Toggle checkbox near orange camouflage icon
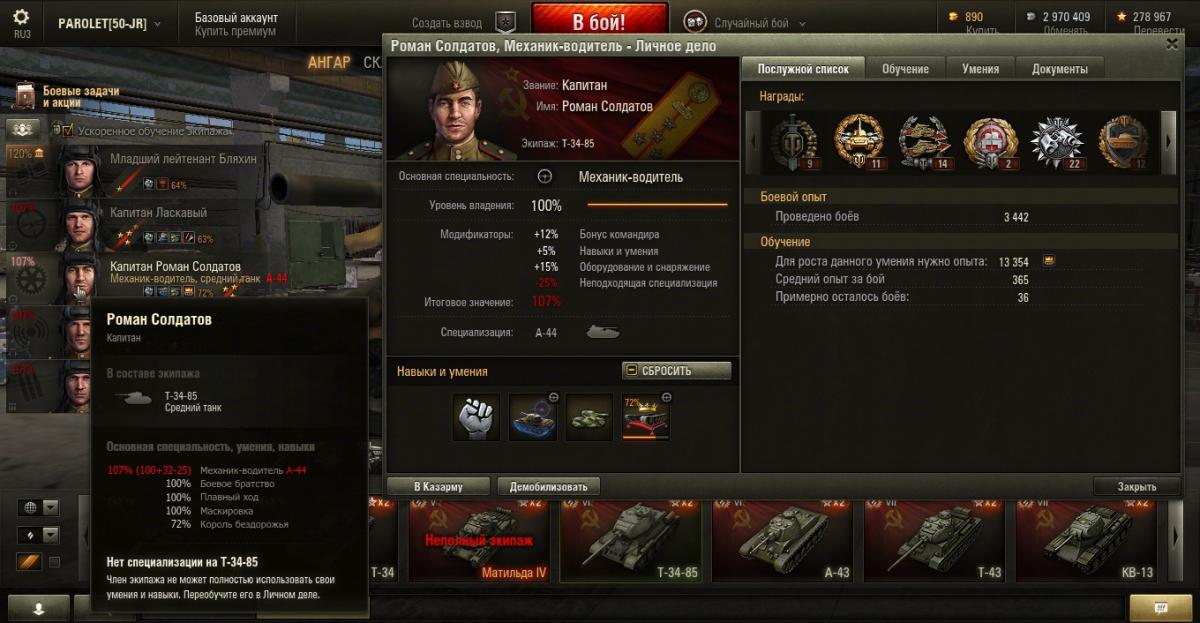This screenshot has width=1200, height=623. click(x=54, y=562)
